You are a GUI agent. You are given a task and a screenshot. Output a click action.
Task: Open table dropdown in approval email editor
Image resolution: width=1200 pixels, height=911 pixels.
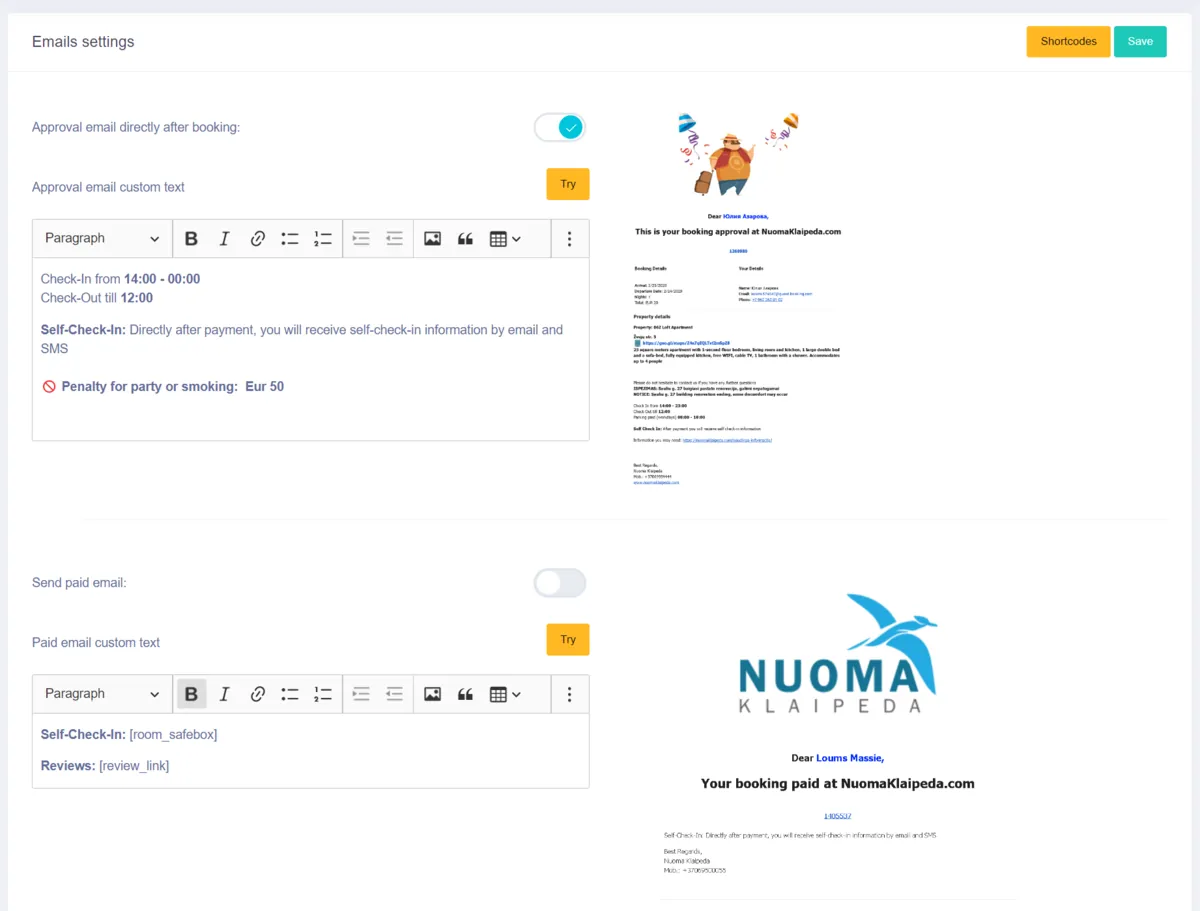505,239
